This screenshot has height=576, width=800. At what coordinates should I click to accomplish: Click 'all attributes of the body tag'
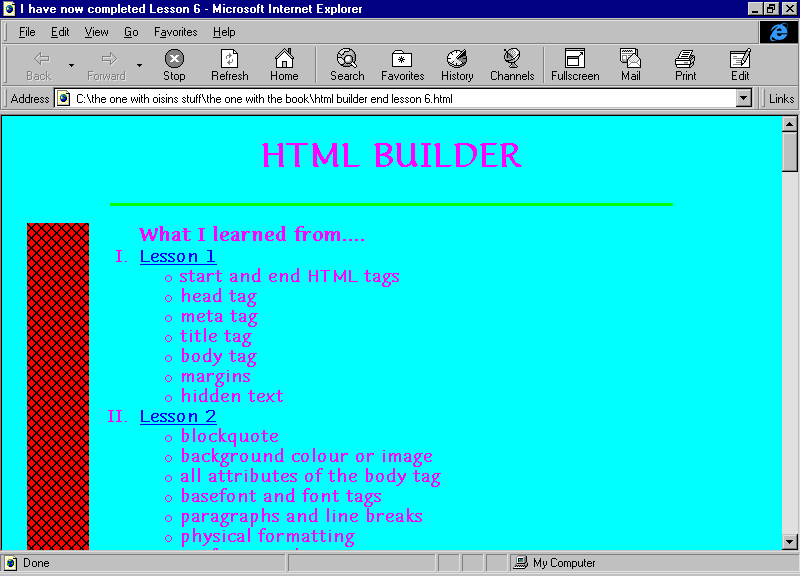point(310,476)
